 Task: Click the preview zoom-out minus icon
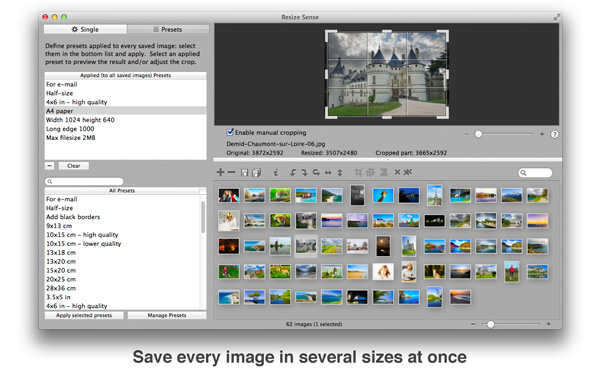tap(466, 134)
